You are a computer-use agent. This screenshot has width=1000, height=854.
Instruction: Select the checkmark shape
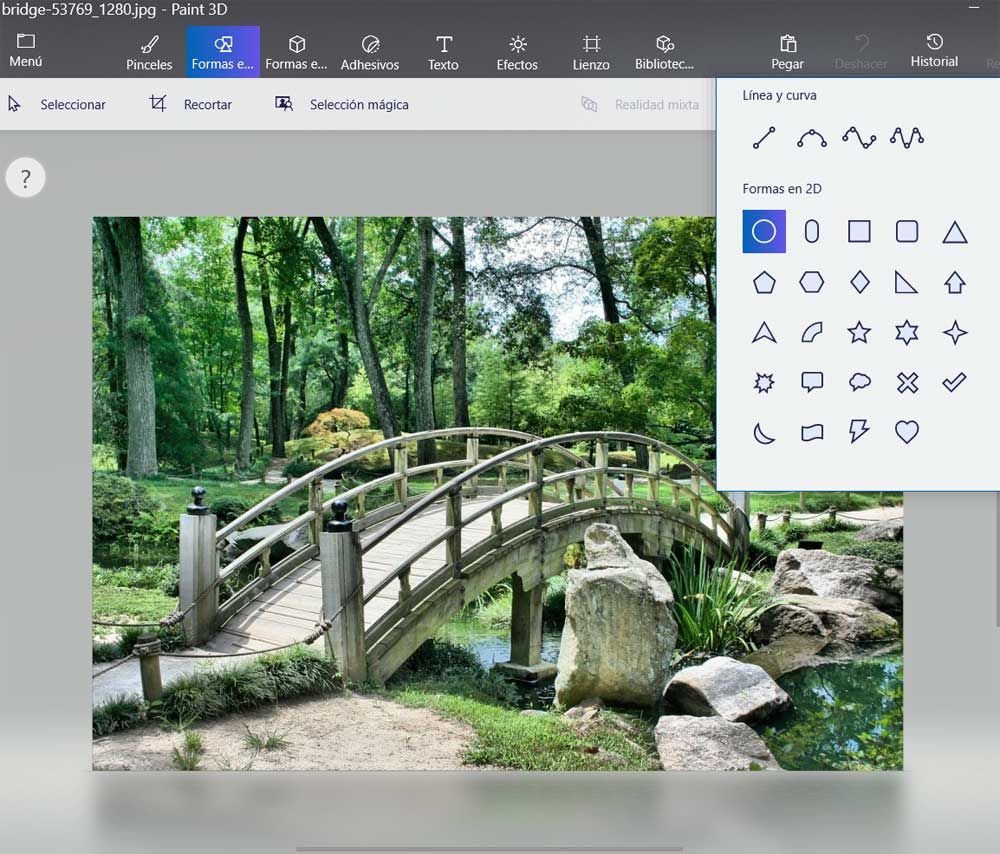pos(953,382)
